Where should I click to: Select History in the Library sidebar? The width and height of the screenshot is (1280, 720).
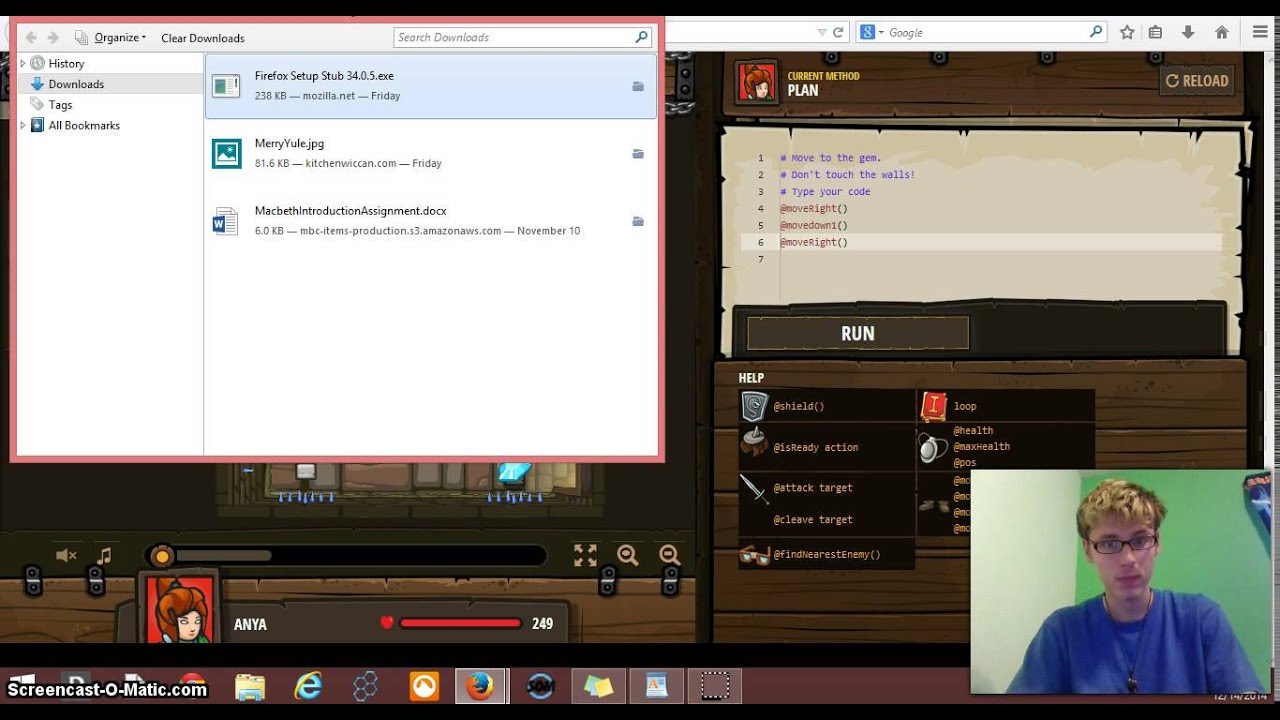point(66,63)
